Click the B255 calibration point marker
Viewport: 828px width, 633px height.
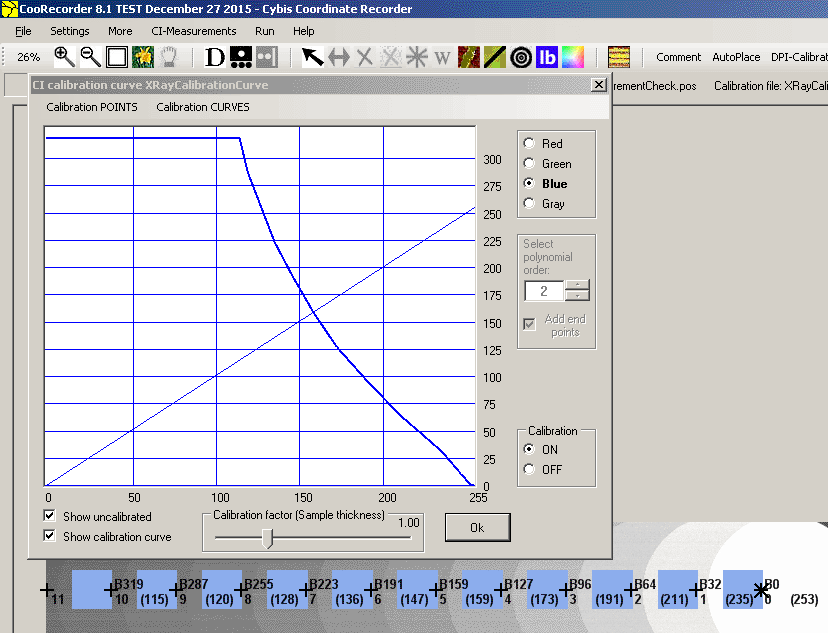240,590
